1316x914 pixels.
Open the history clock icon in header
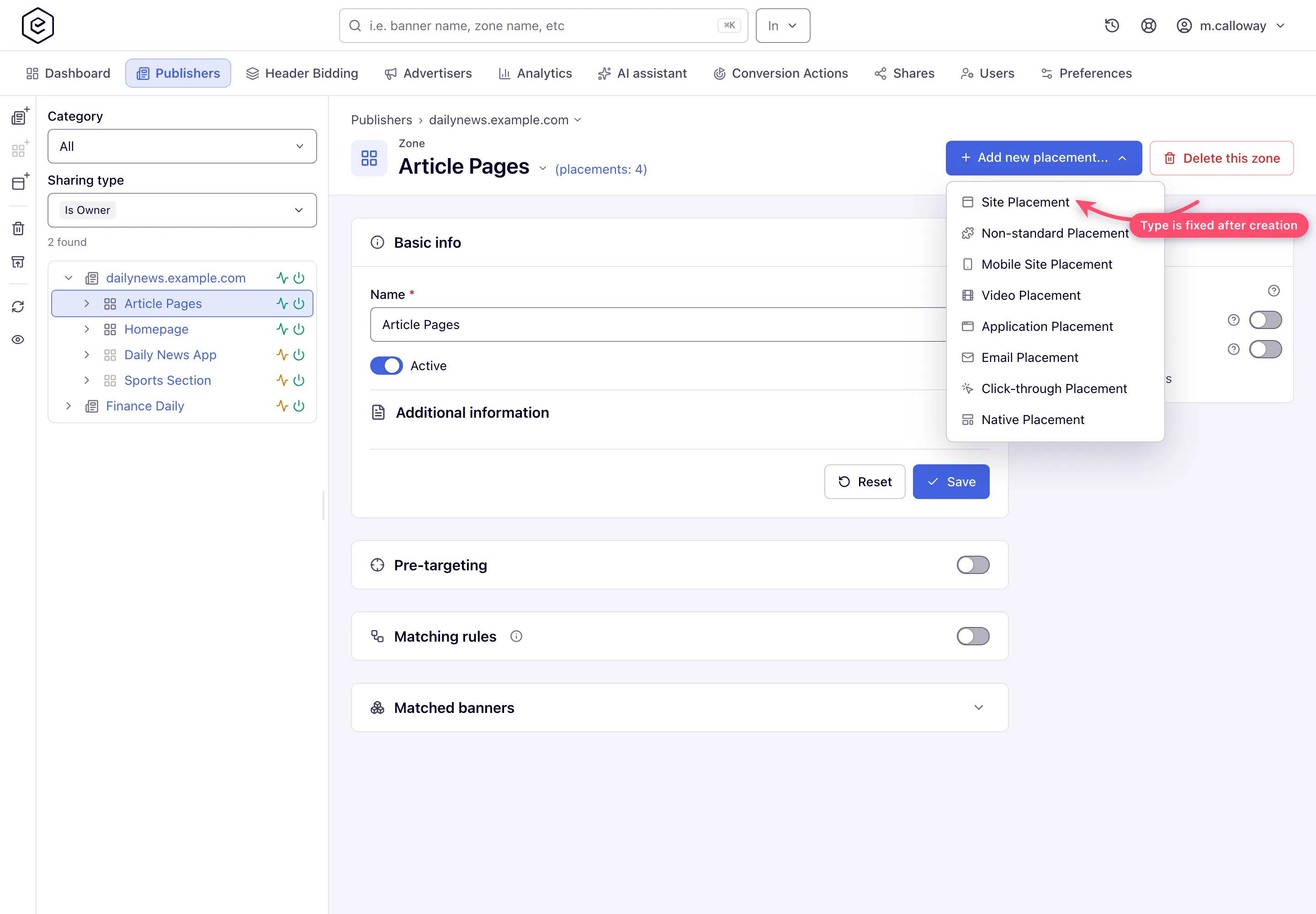[1112, 26]
